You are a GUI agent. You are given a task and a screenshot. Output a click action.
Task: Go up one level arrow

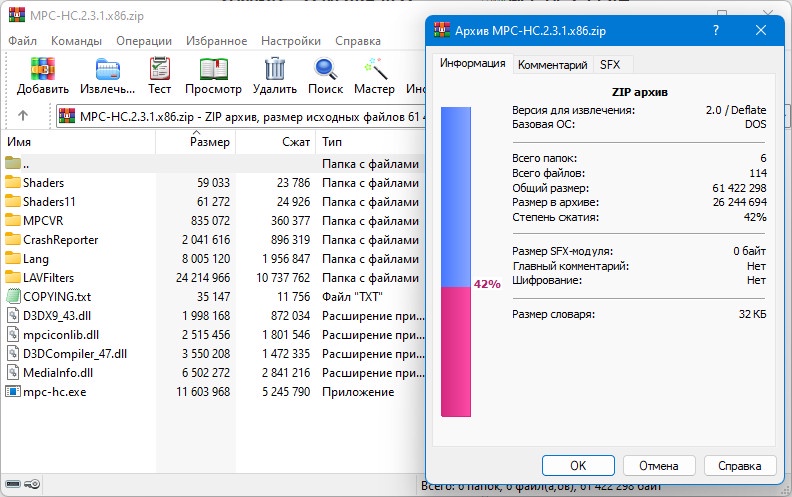pos(23,116)
